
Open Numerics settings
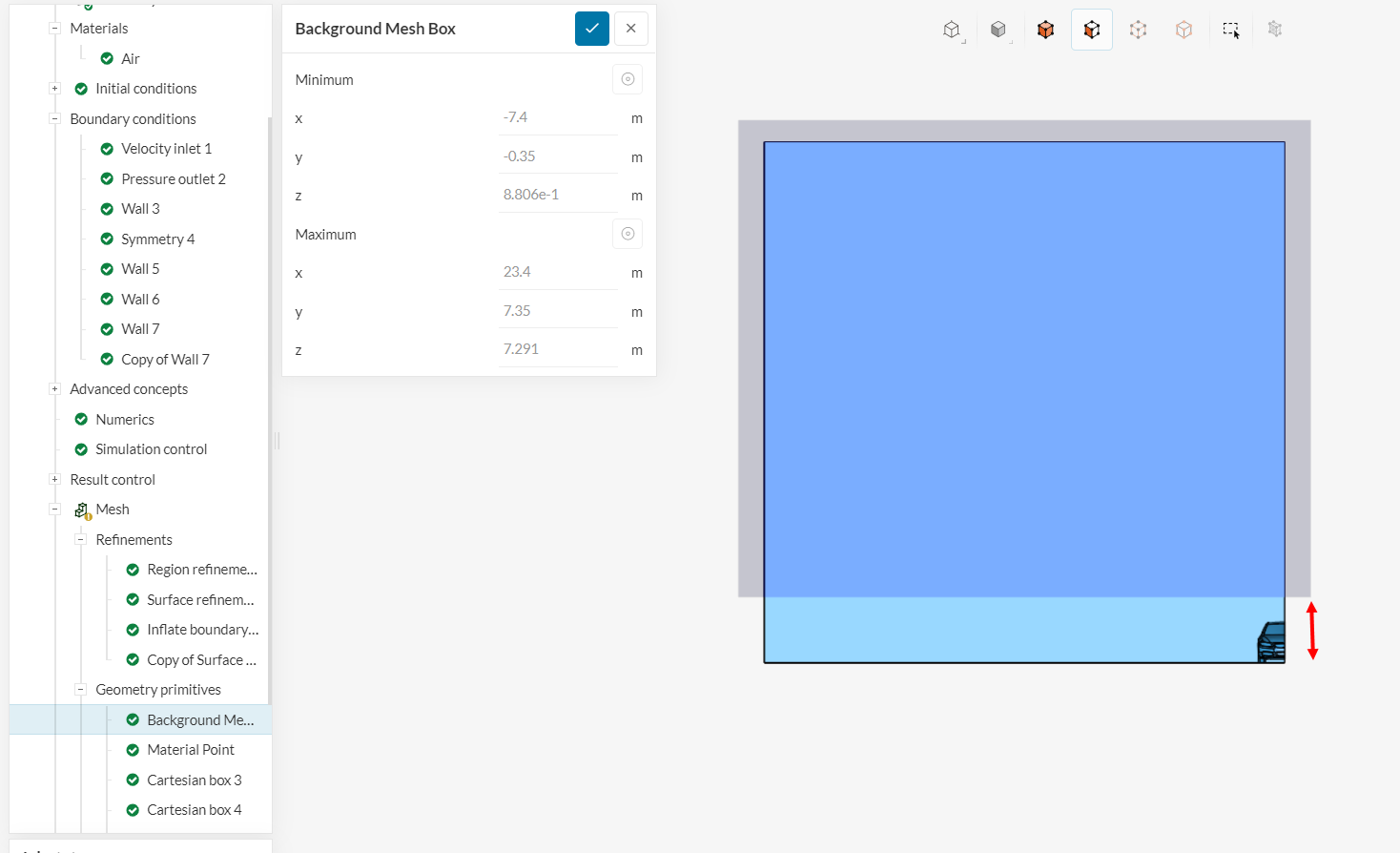(125, 420)
